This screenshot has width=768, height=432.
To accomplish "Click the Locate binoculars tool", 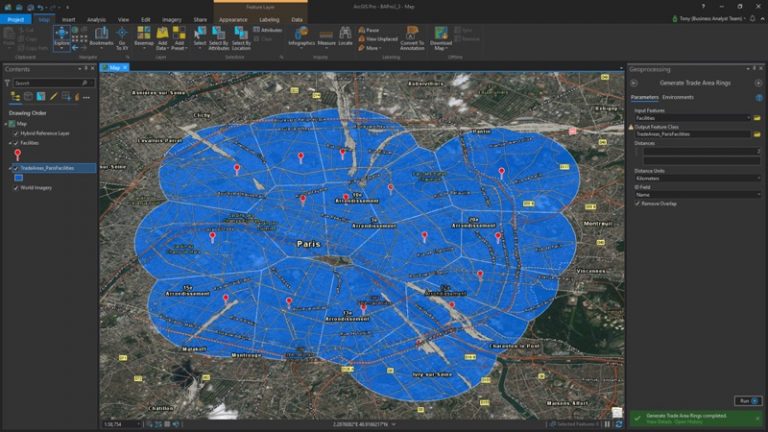I will coord(345,37).
